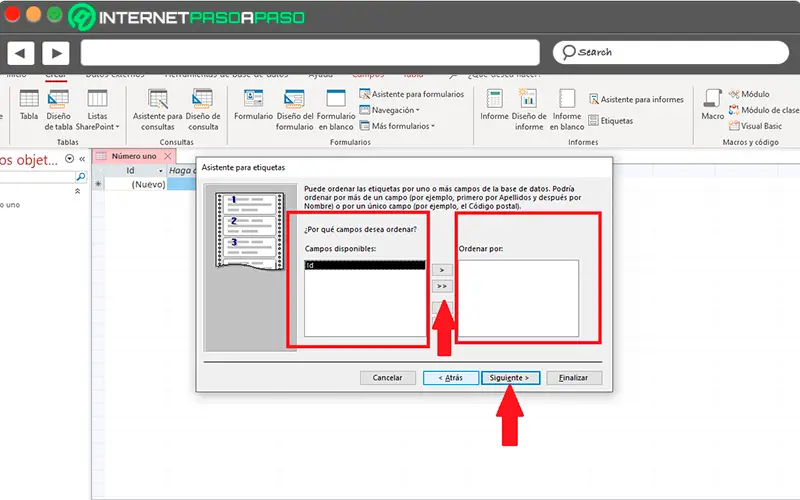
Task: Click Finalizar to finish wizard
Action: pos(574,378)
